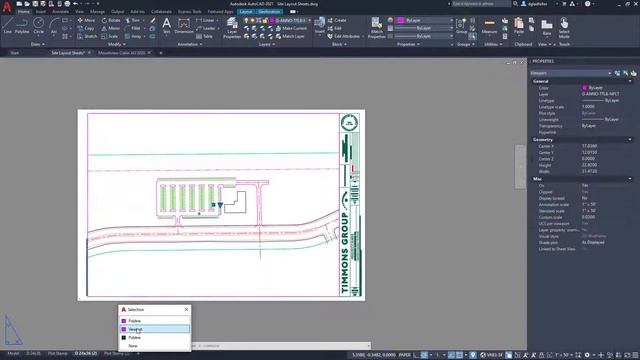Click Select Mode touch button
Viewport: 640px width, 360px height.
coord(564,28)
